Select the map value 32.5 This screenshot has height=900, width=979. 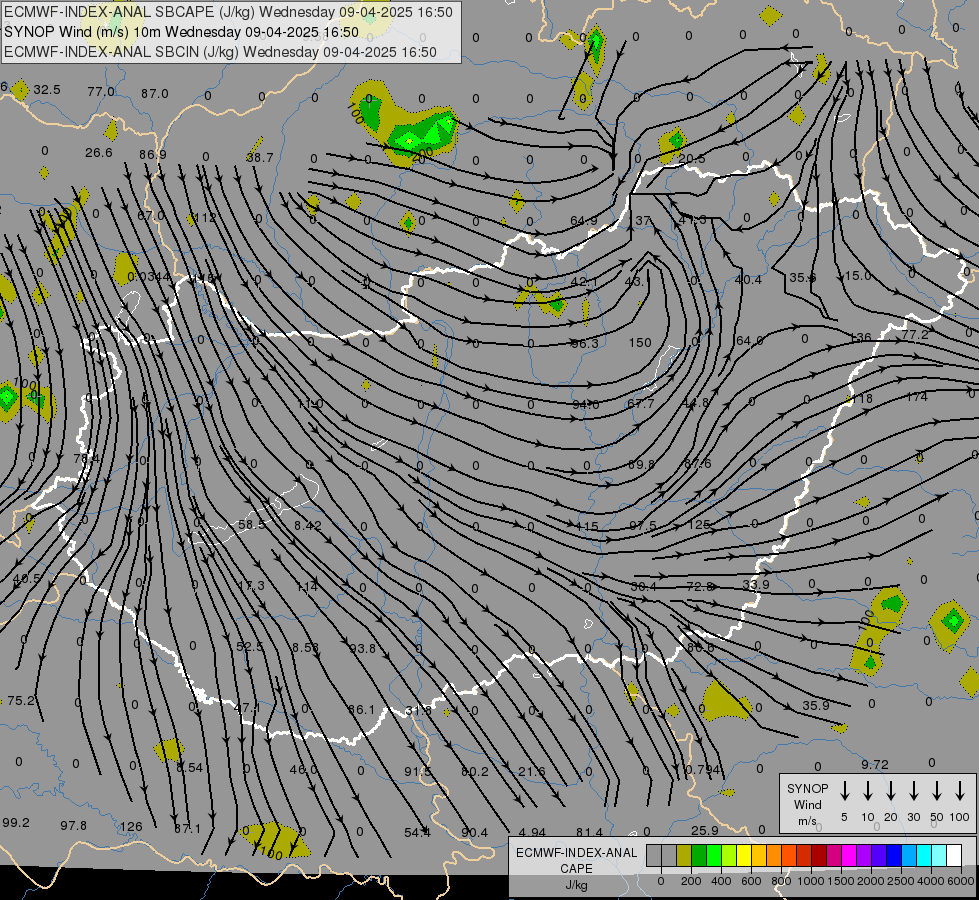click(x=47, y=90)
